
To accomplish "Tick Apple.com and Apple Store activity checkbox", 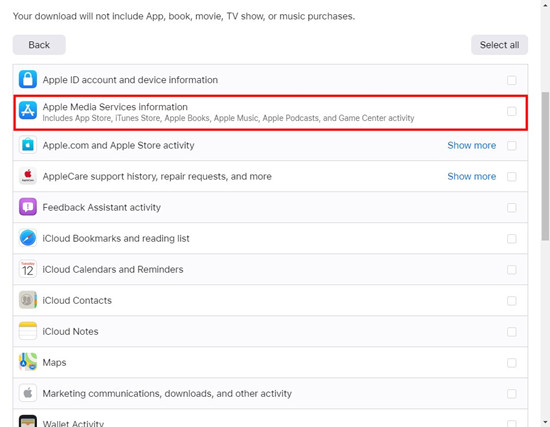I will [511, 145].
